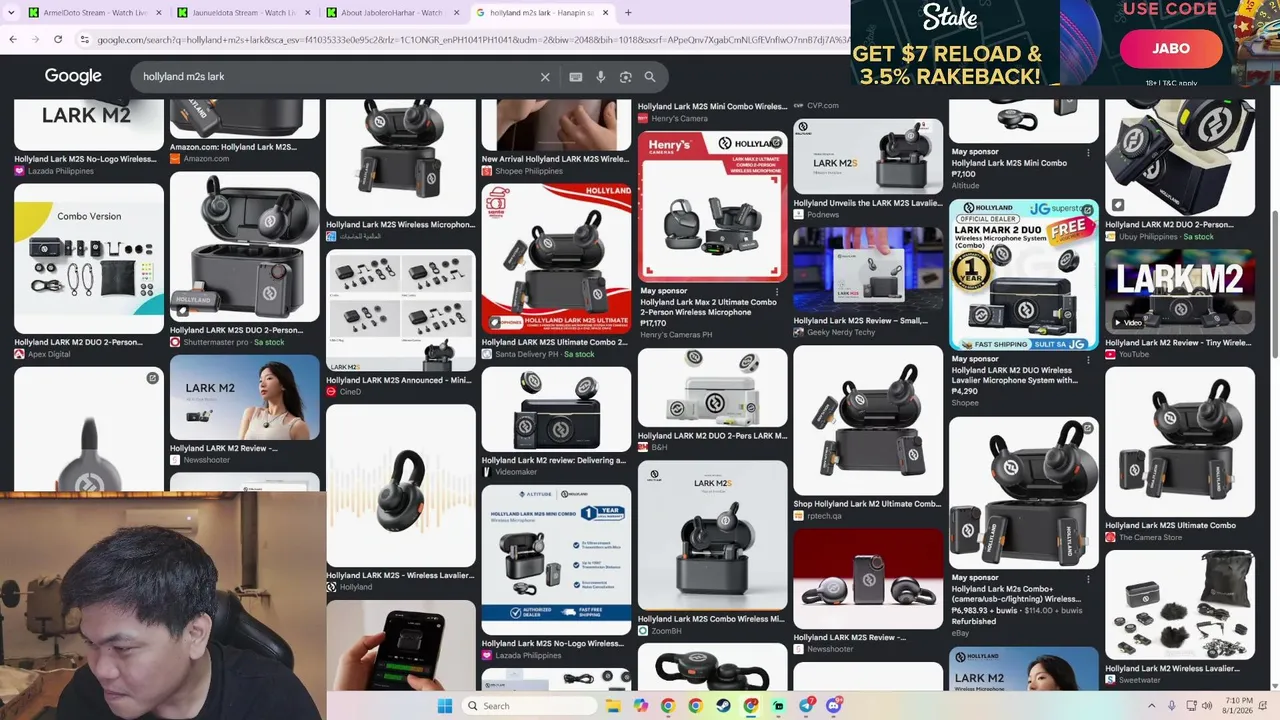Image resolution: width=1280 pixels, height=720 pixels.
Task: Open File Explorer from the taskbar
Action: tap(613, 706)
